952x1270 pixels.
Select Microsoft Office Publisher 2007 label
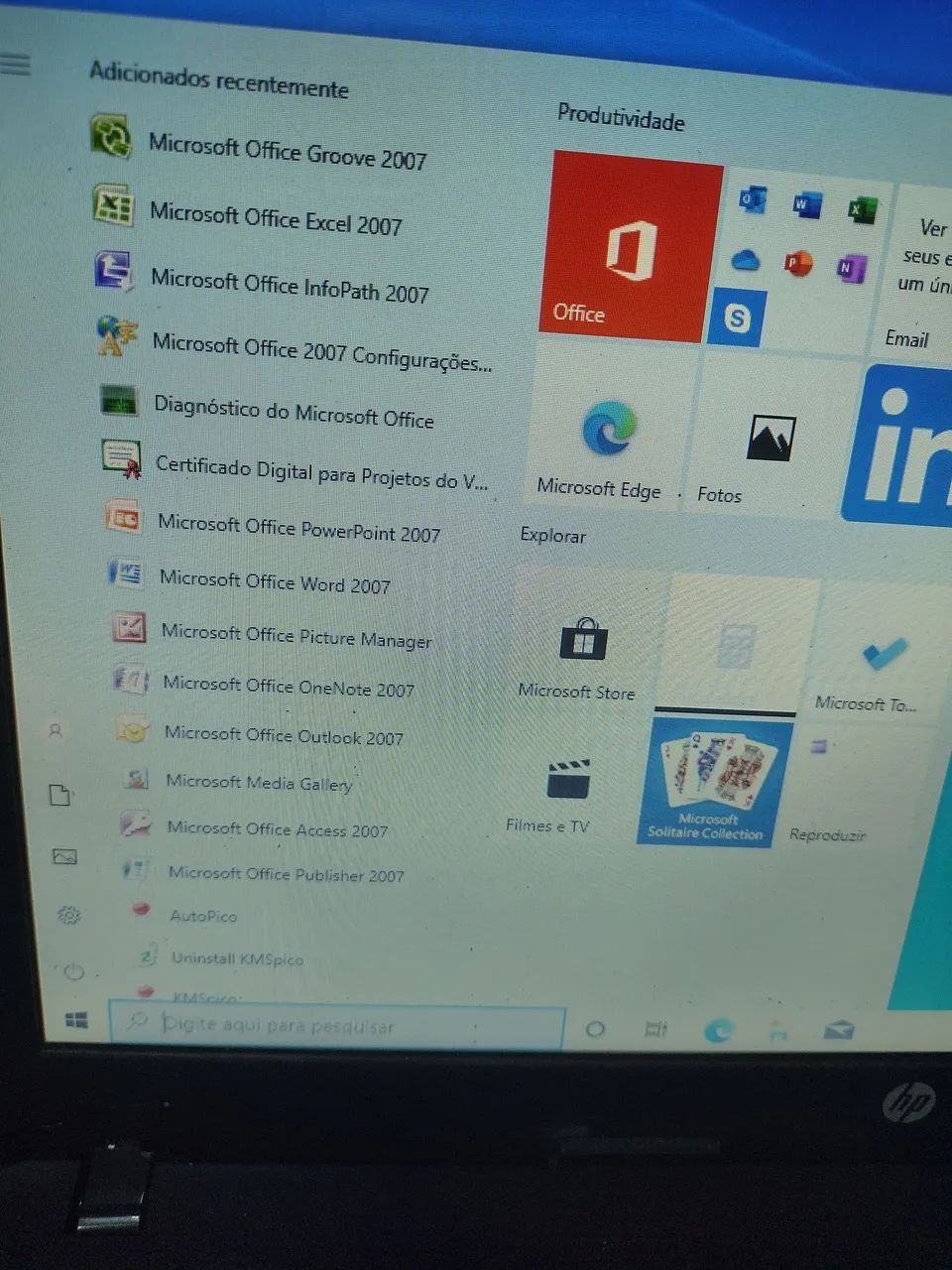(287, 874)
